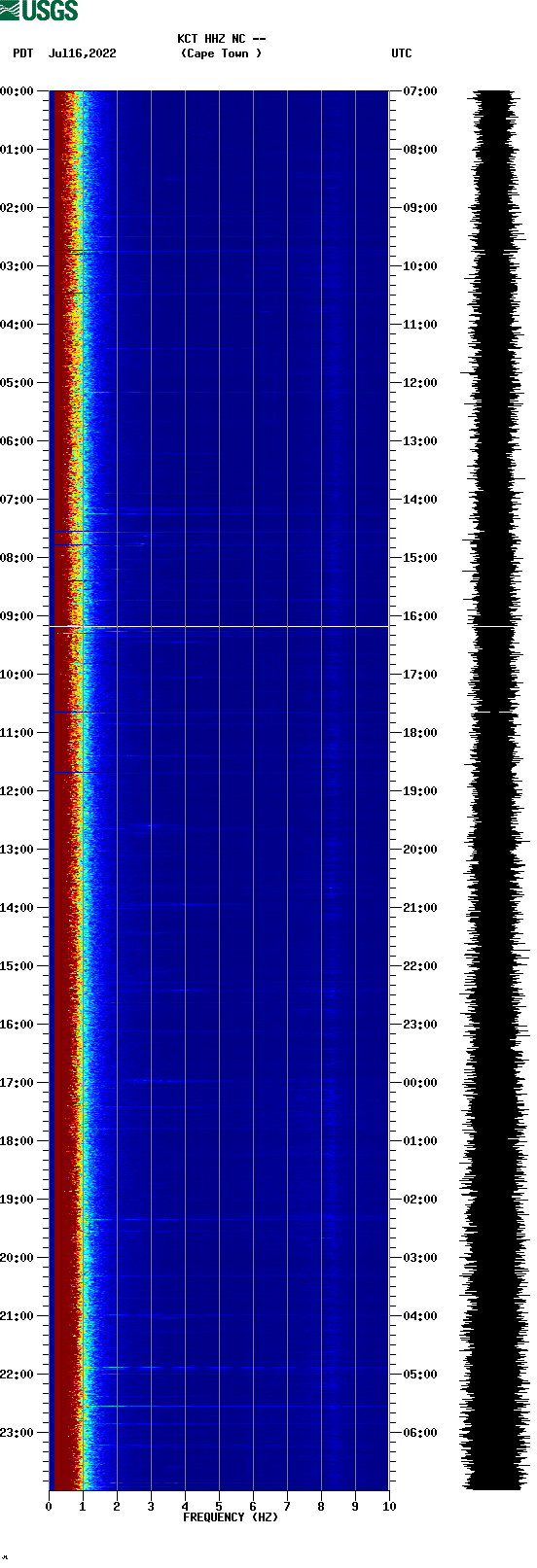Click the 10:00 UTC time label
Screen dimensions: 537x1568
[420, 266]
